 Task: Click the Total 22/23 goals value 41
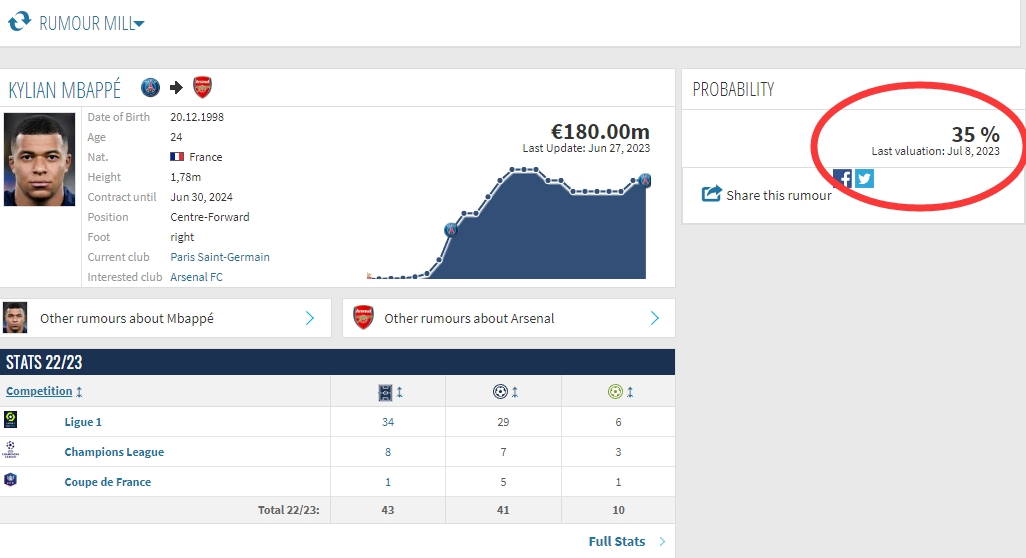[x=503, y=510]
